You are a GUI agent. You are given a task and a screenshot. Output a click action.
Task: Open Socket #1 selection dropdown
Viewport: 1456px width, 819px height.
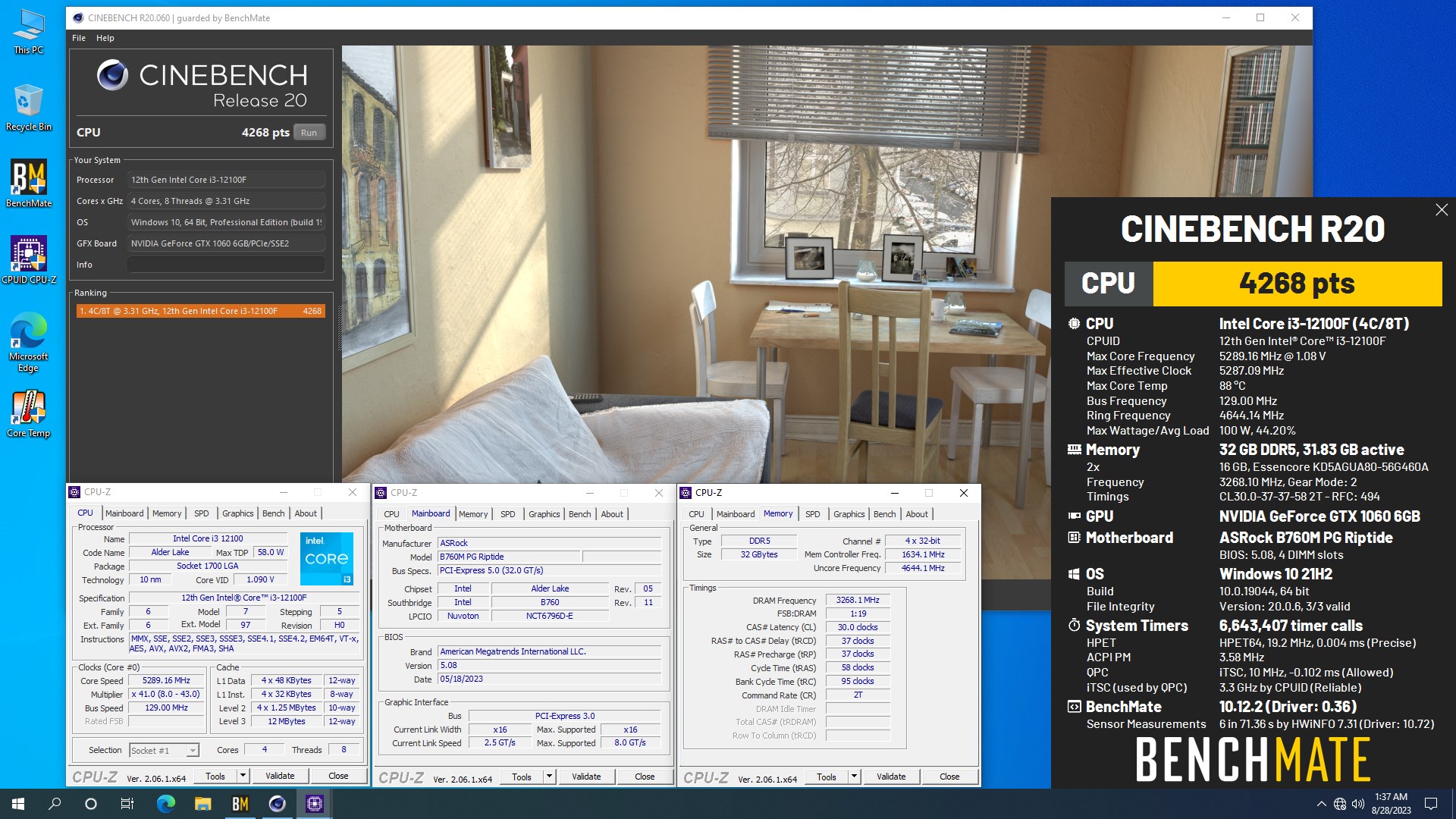164,750
